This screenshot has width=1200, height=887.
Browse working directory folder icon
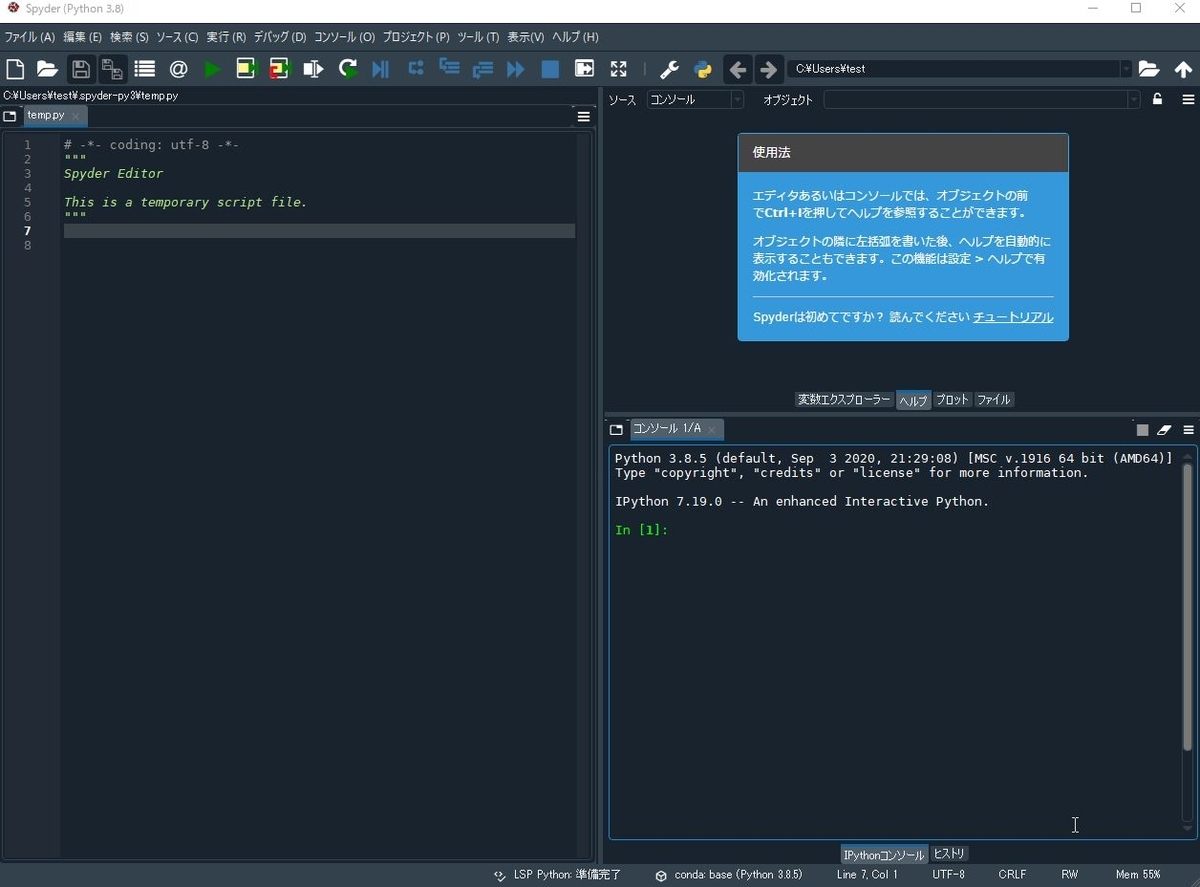point(1149,69)
